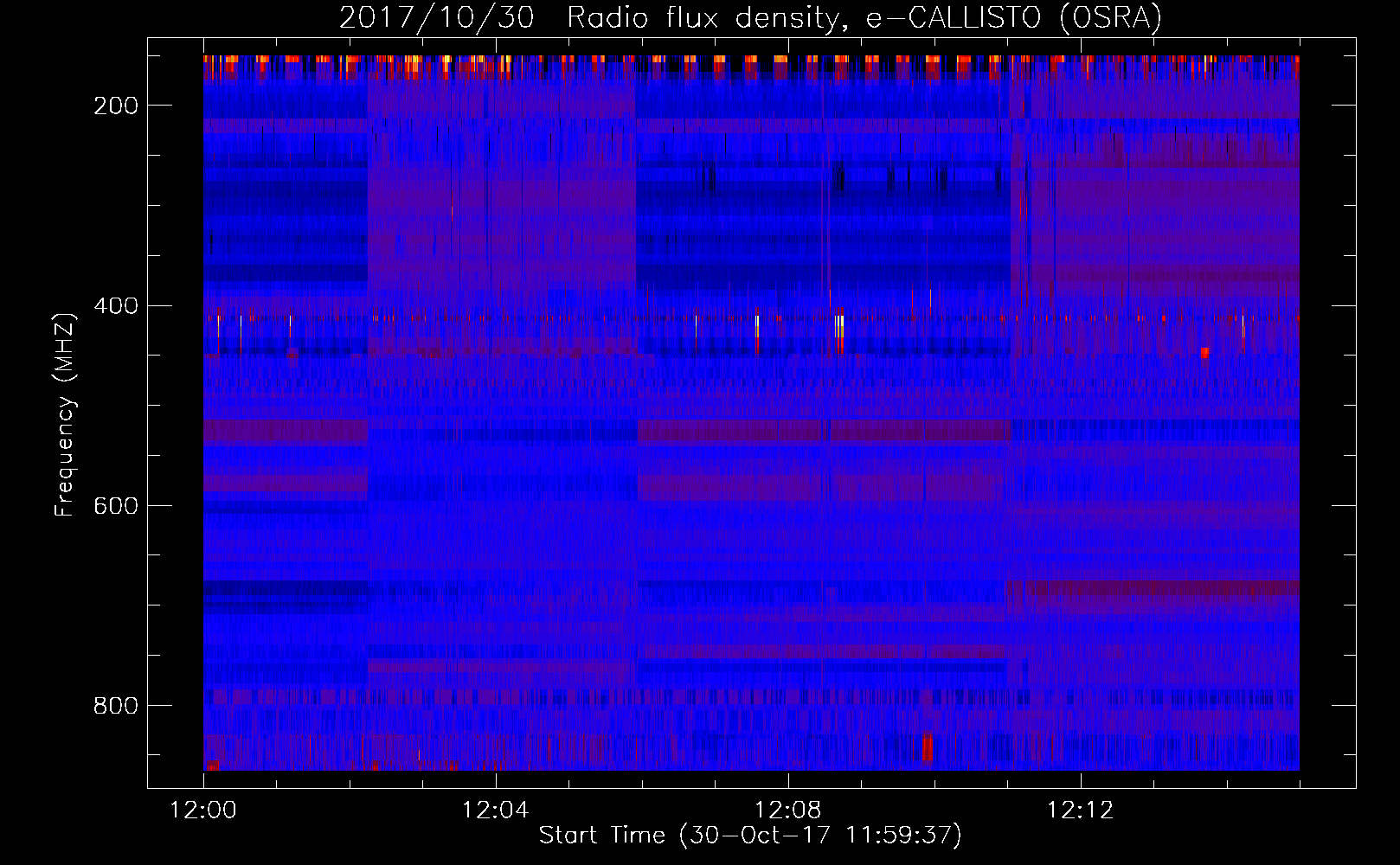The height and width of the screenshot is (865, 1400).
Task: Click the 12:00 time tick label
Action: click(x=203, y=810)
